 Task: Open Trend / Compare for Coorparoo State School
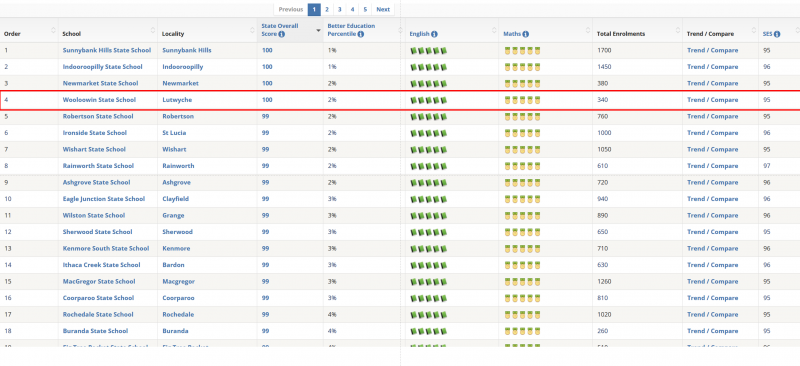(712, 298)
